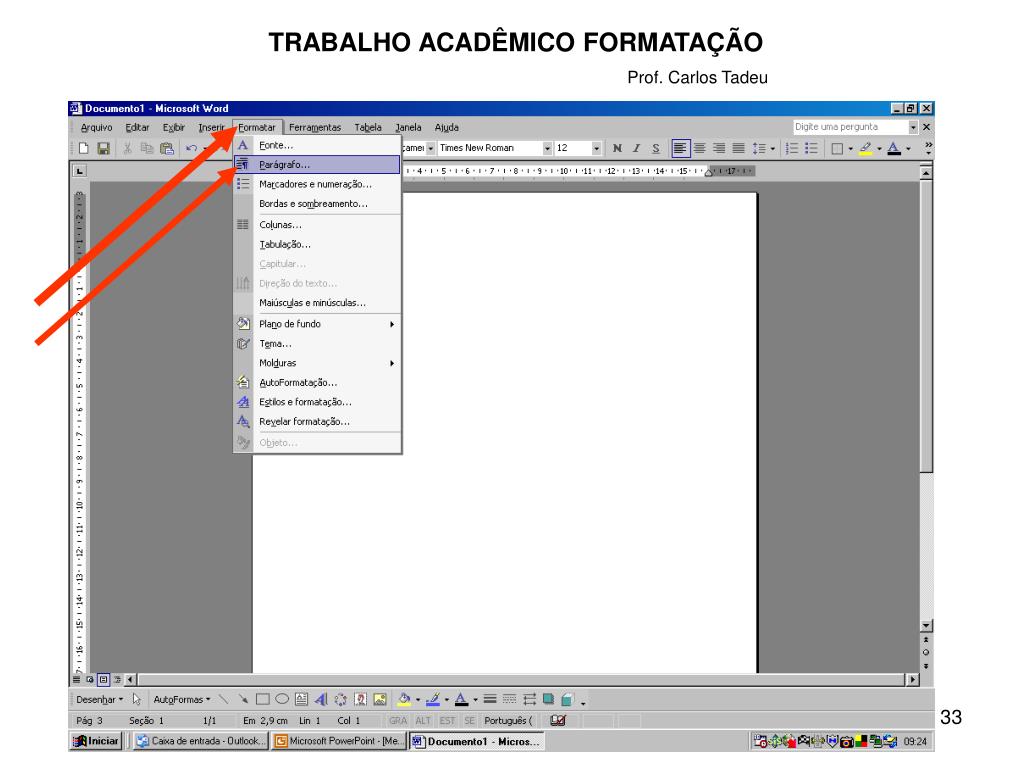Select Maiúsculas e minúsculas... entry
Screen dimensions: 1024x768
(x=317, y=303)
